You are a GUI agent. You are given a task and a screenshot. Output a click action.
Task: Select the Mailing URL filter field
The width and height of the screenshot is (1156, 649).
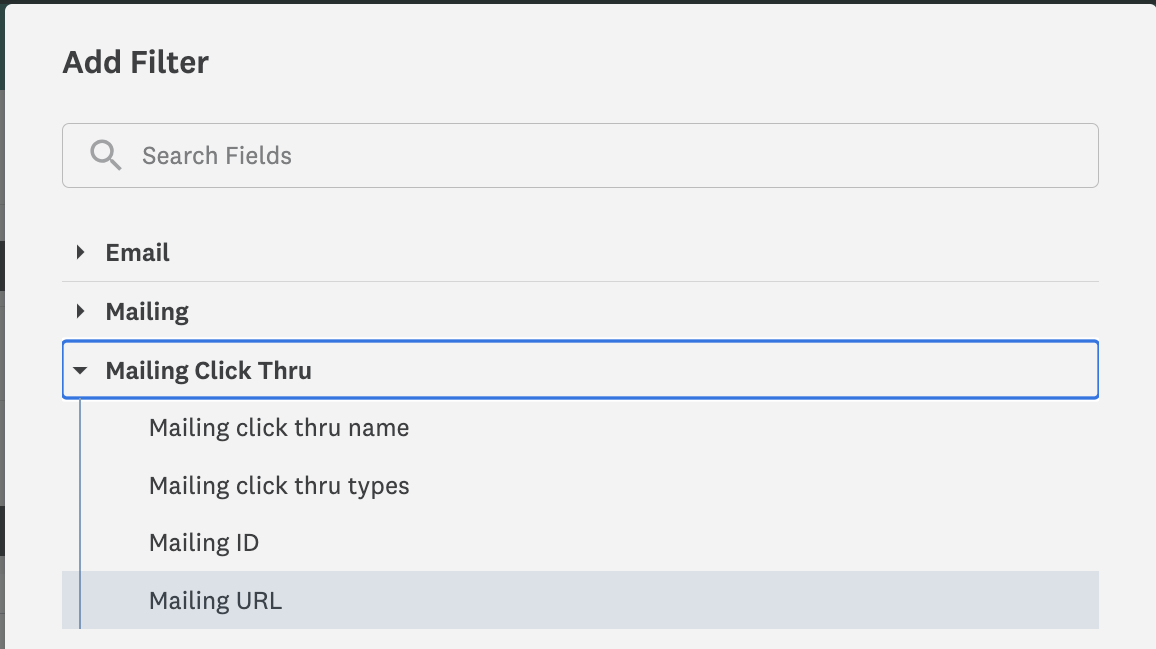tap(215, 600)
